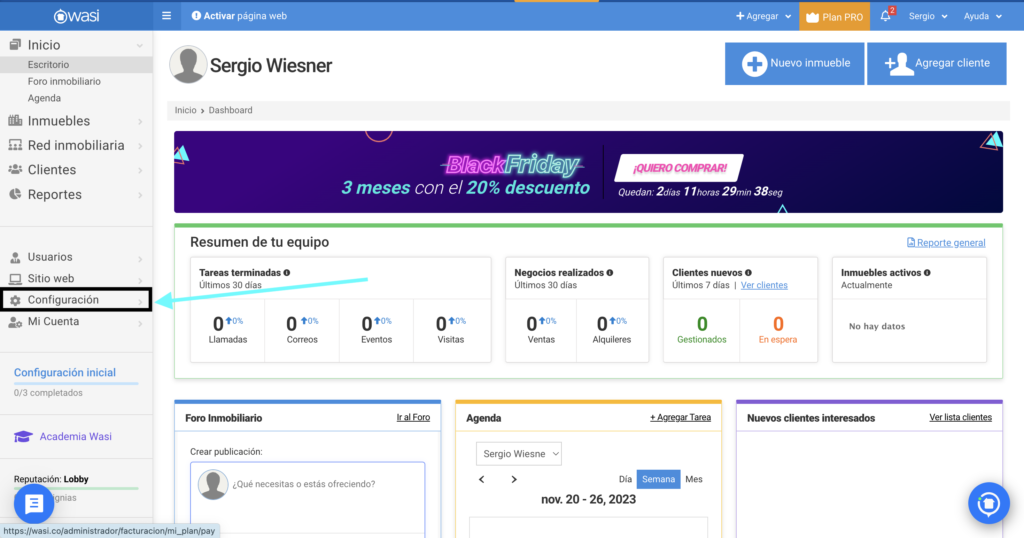
Task: Click the Inicio breadcrumb link
Action: 185,110
